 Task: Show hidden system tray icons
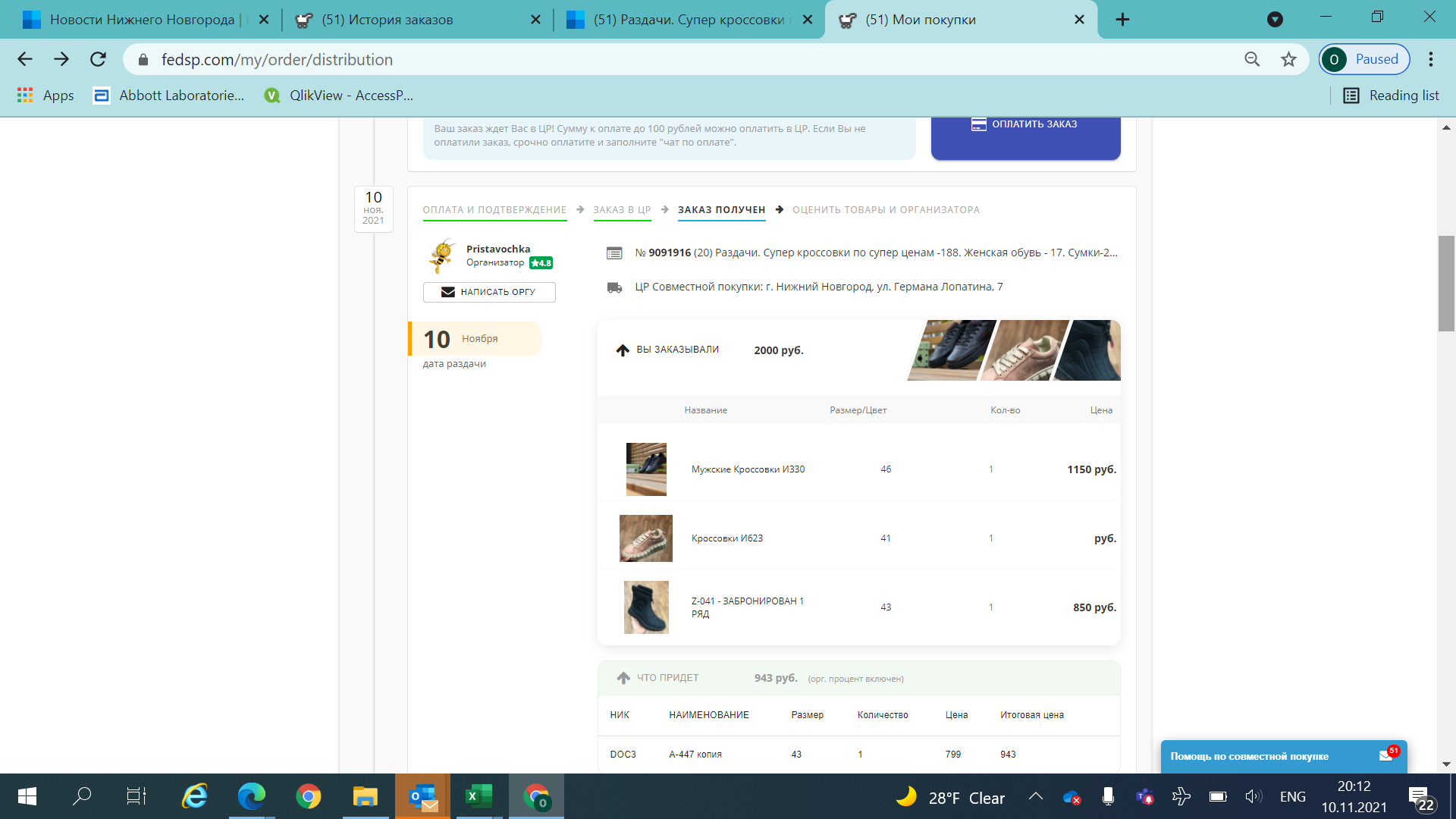(x=1035, y=796)
